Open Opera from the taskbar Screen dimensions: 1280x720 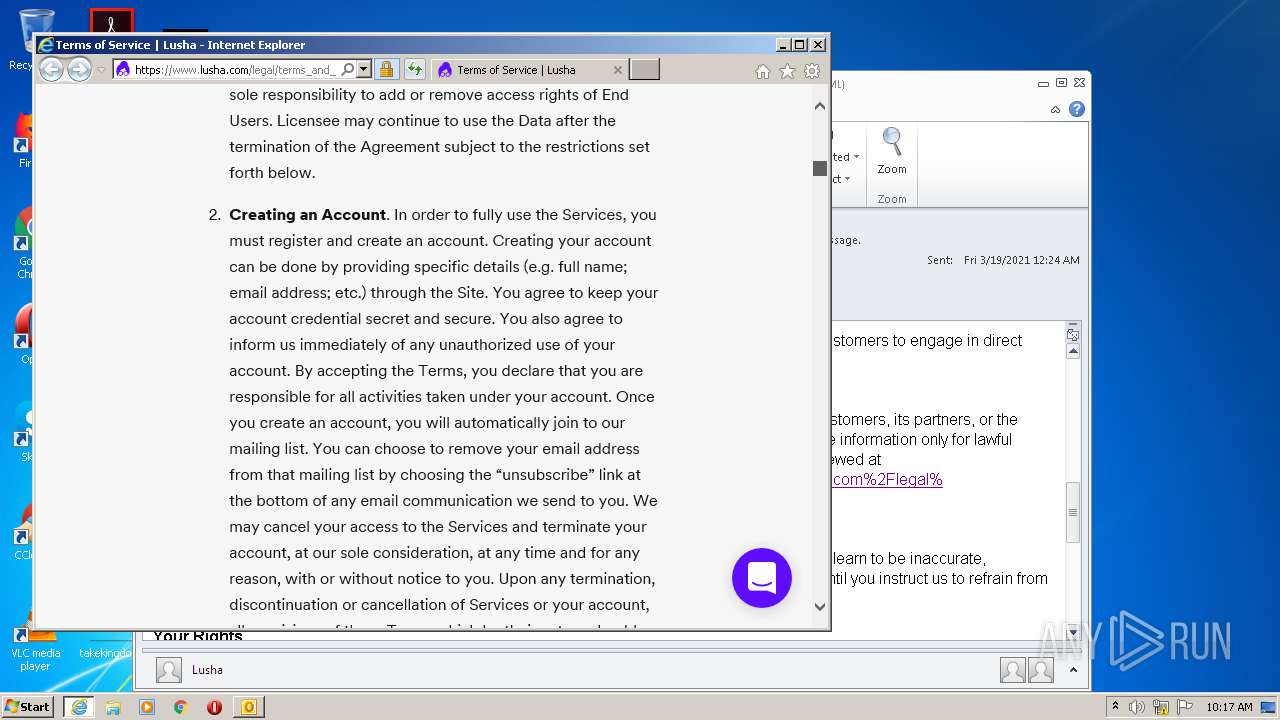(214, 707)
